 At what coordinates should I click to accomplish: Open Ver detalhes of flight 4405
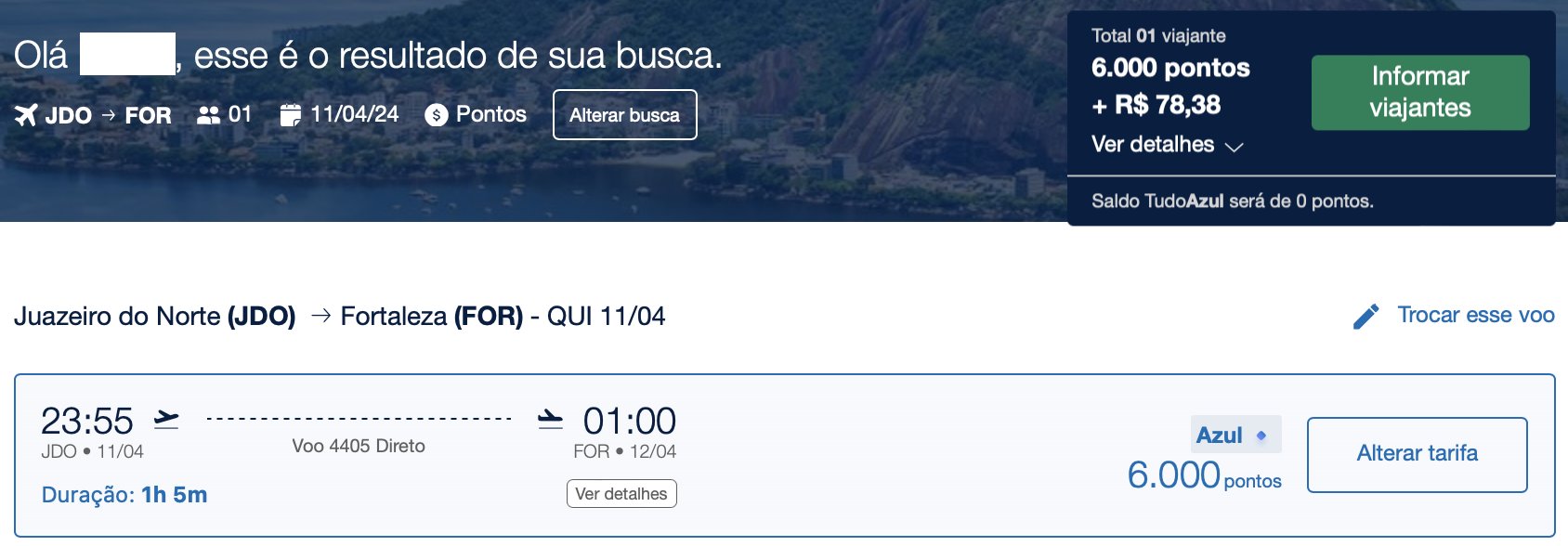click(621, 494)
